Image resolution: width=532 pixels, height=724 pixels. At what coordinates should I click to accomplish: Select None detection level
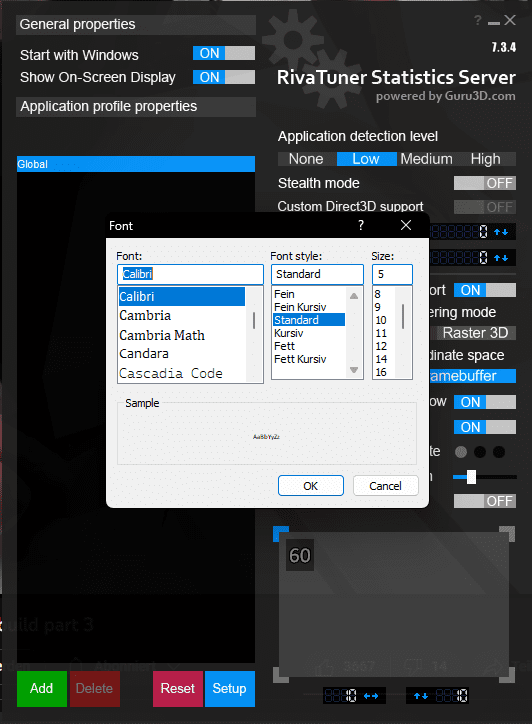tap(307, 159)
